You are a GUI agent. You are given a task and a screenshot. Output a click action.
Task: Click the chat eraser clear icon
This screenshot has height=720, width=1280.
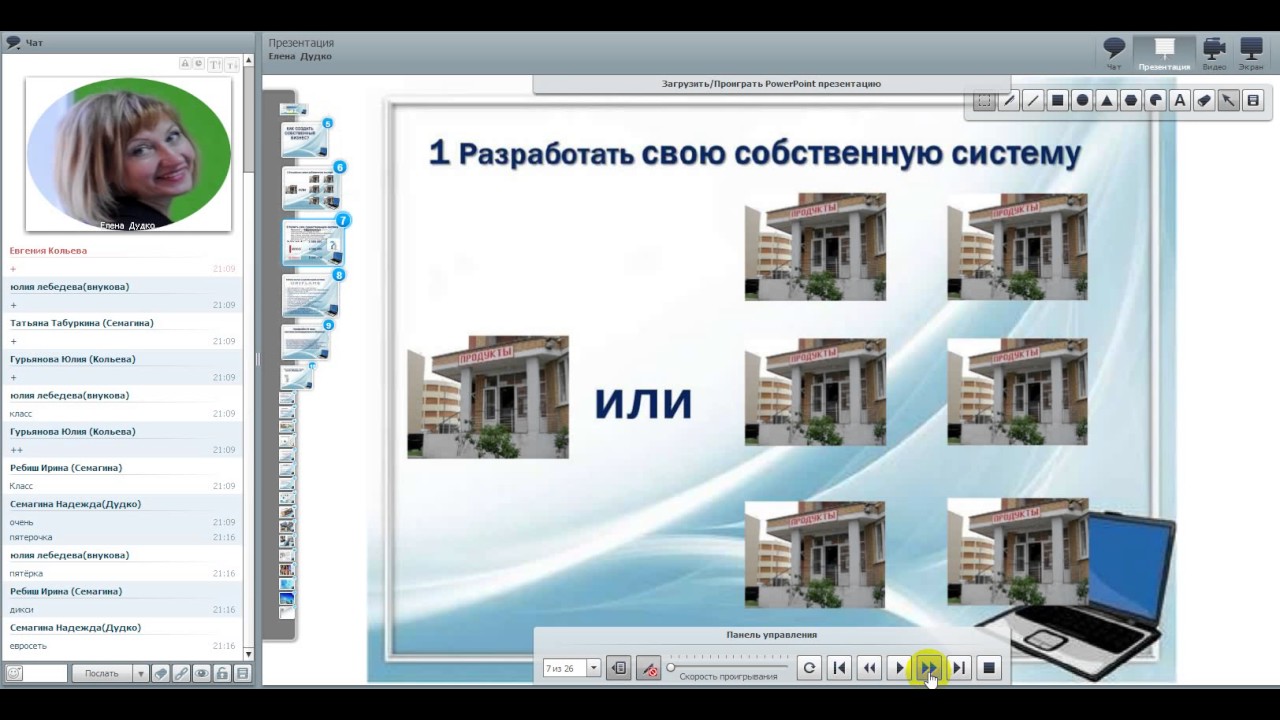pos(160,674)
